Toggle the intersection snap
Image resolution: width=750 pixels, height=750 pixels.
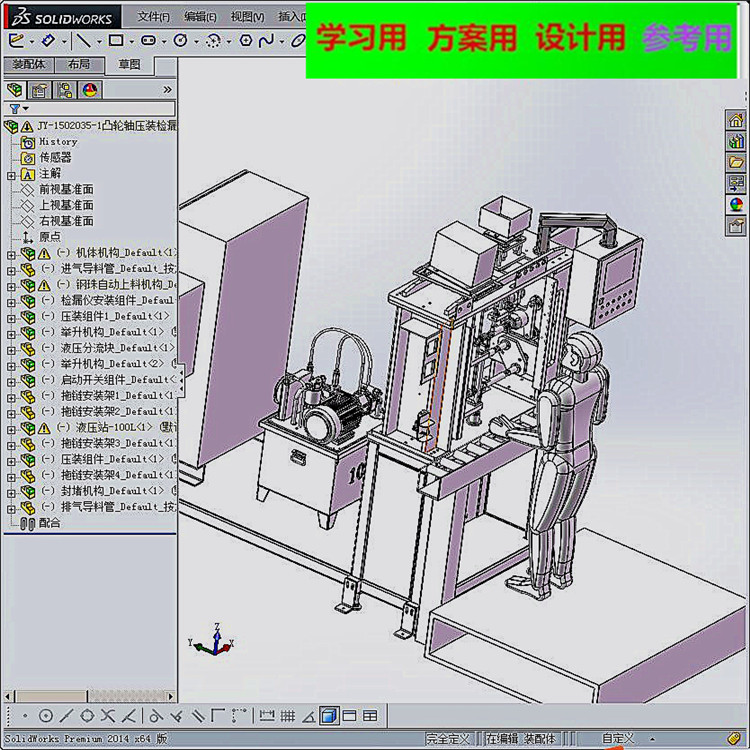108,716
